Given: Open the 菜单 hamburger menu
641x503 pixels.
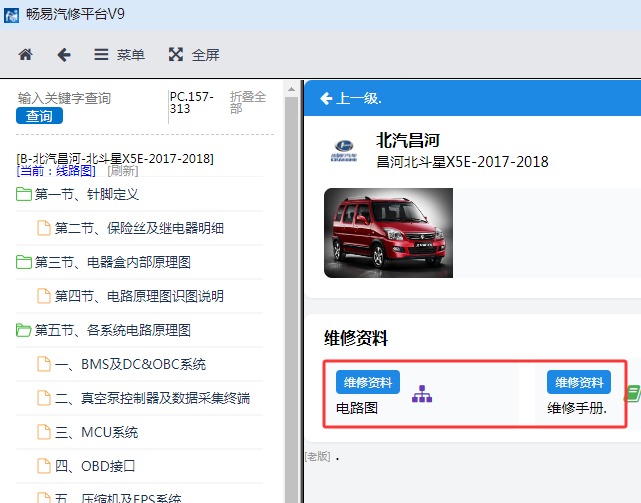Looking at the screenshot, I should 119,54.
